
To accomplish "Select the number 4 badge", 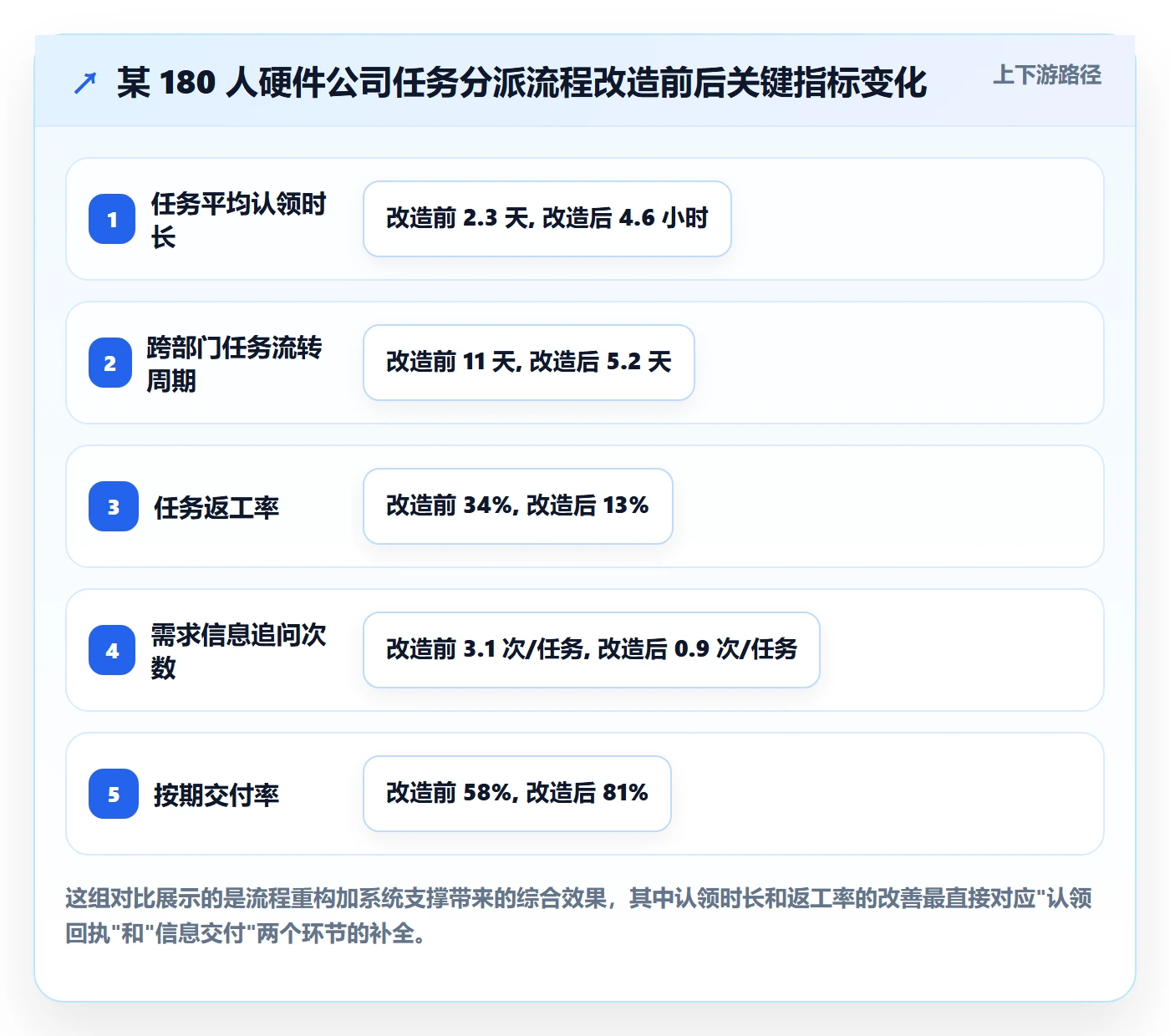I will [x=112, y=650].
